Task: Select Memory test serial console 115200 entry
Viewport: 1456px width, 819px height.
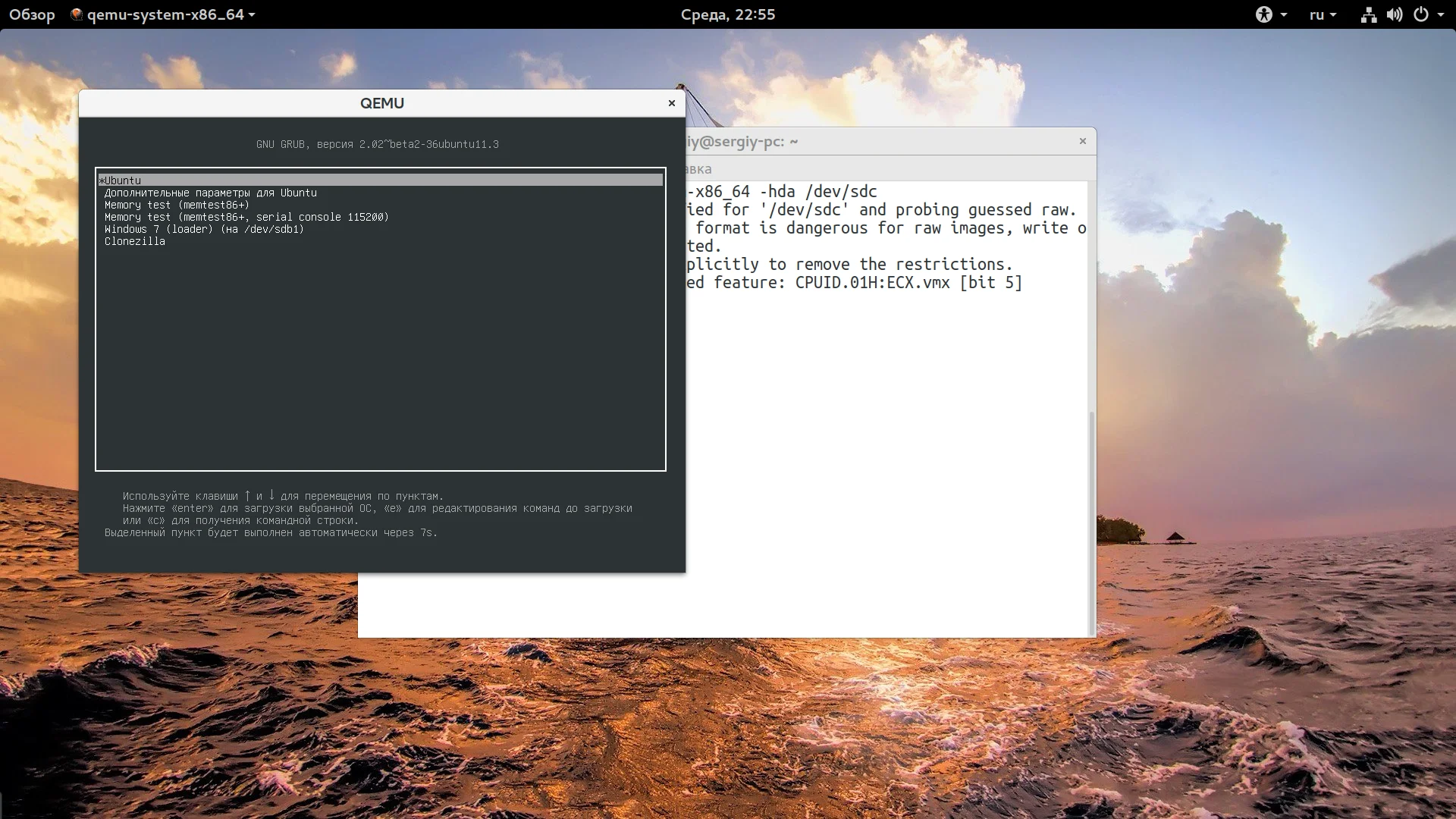Action: [246, 217]
